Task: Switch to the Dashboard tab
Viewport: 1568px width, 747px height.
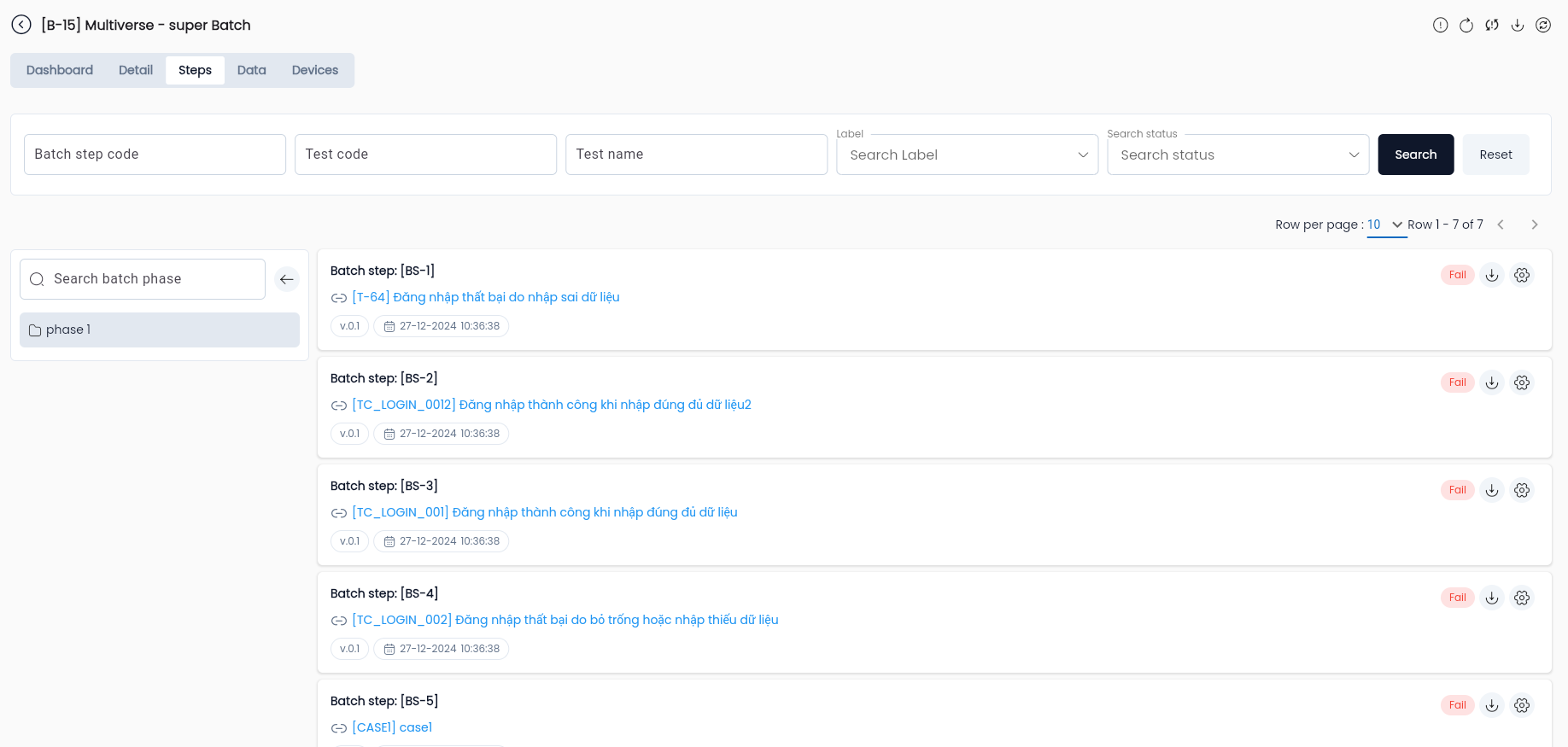Action: [x=60, y=70]
